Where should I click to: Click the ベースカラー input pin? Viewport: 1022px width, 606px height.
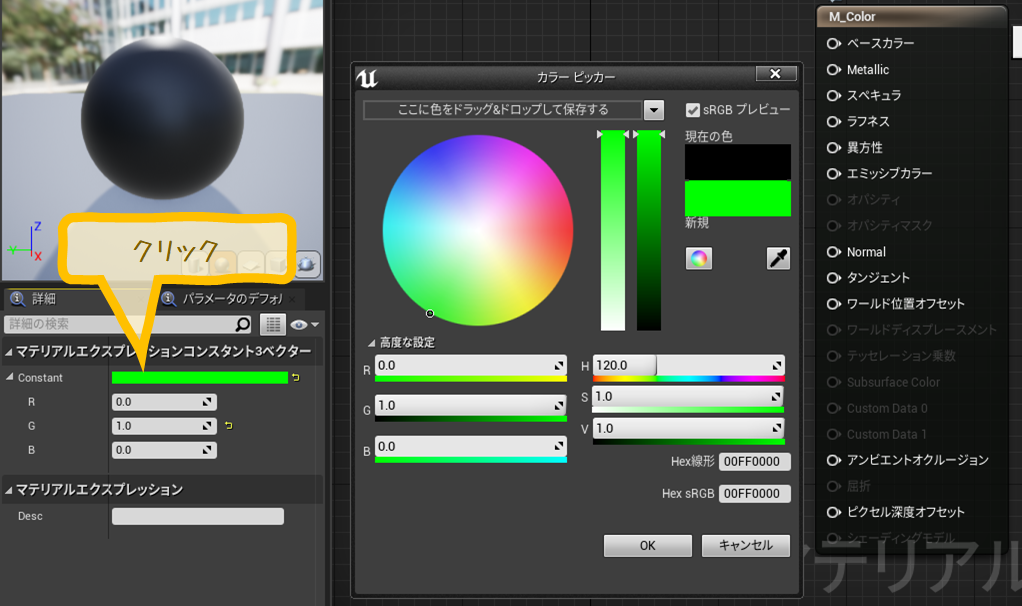(834, 44)
